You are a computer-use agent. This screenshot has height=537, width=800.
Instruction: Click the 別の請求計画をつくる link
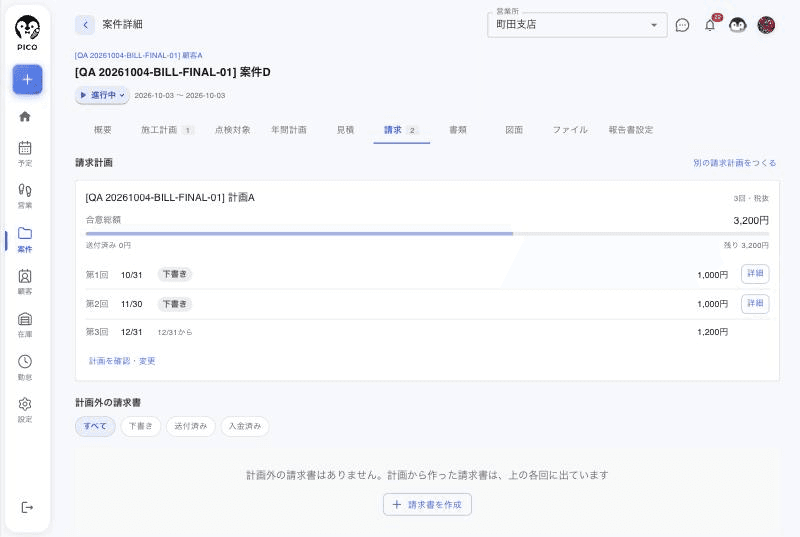click(734, 163)
